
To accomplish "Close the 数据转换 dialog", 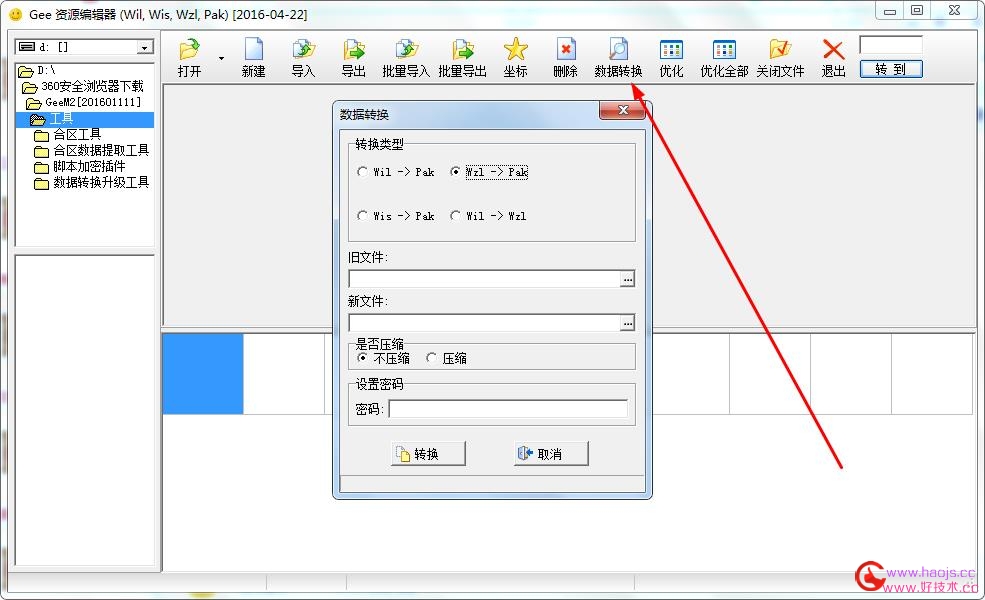I will (x=623, y=110).
